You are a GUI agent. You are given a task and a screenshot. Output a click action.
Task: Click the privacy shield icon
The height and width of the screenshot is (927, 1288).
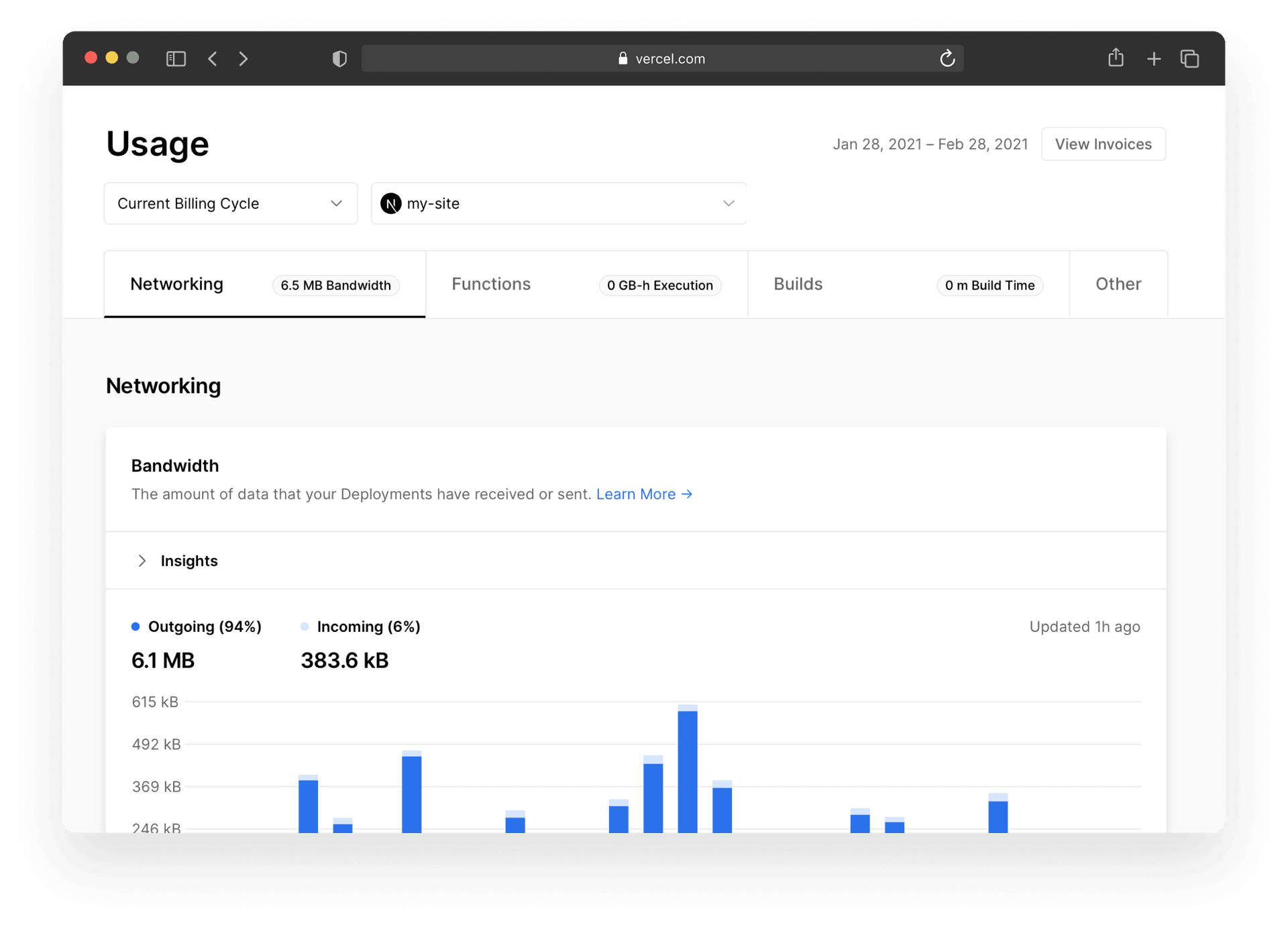pyautogui.click(x=339, y=59)
